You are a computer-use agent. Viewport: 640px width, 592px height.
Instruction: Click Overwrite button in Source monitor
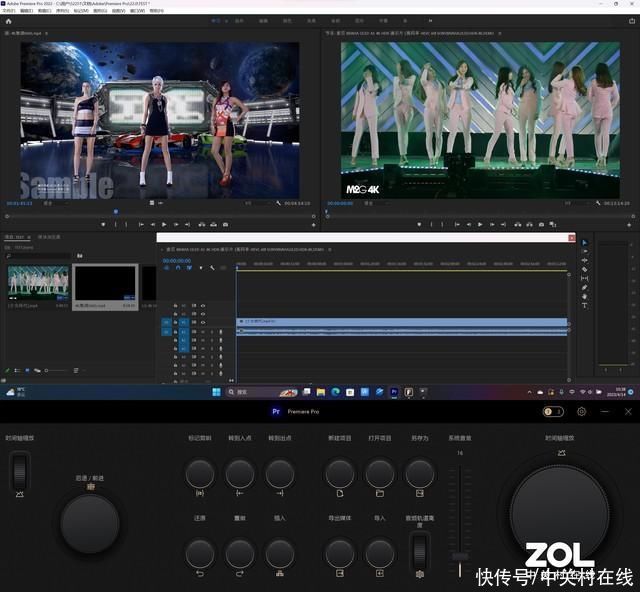coord(213,225)
